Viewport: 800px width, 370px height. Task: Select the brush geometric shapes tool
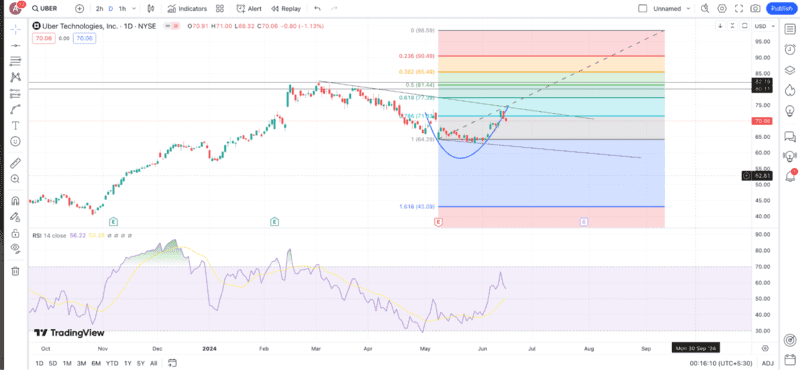15,109
